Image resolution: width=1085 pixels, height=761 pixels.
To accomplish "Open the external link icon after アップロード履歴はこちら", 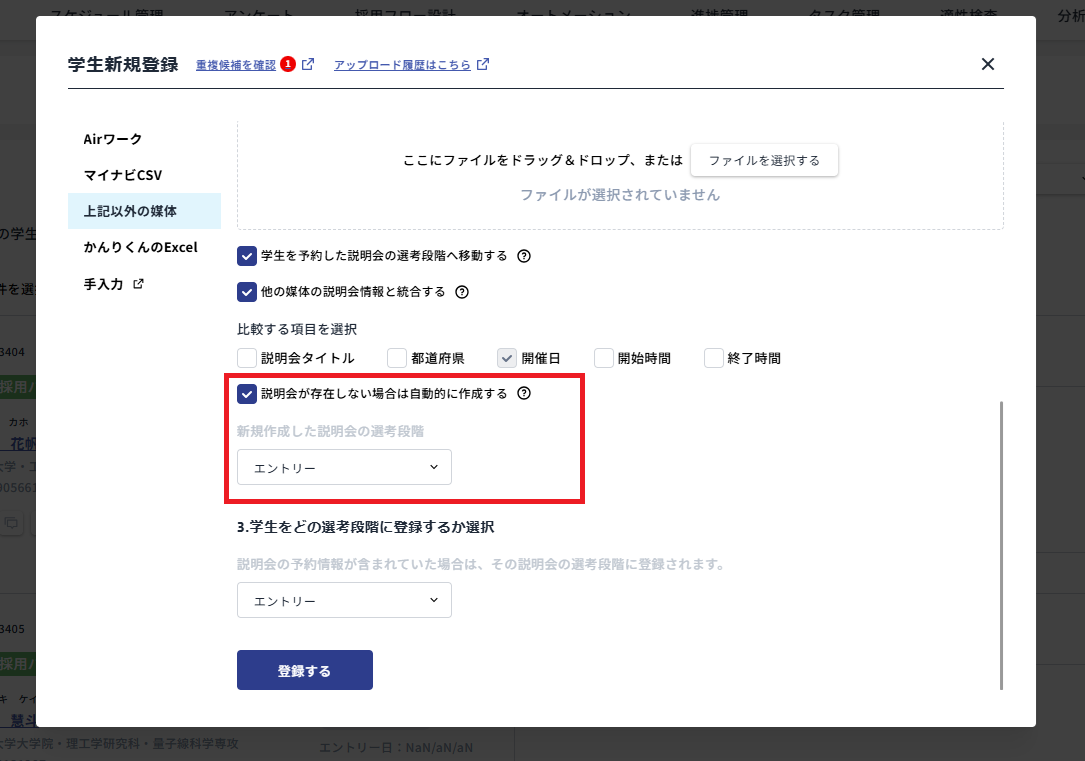I will (x=484, y=63).
